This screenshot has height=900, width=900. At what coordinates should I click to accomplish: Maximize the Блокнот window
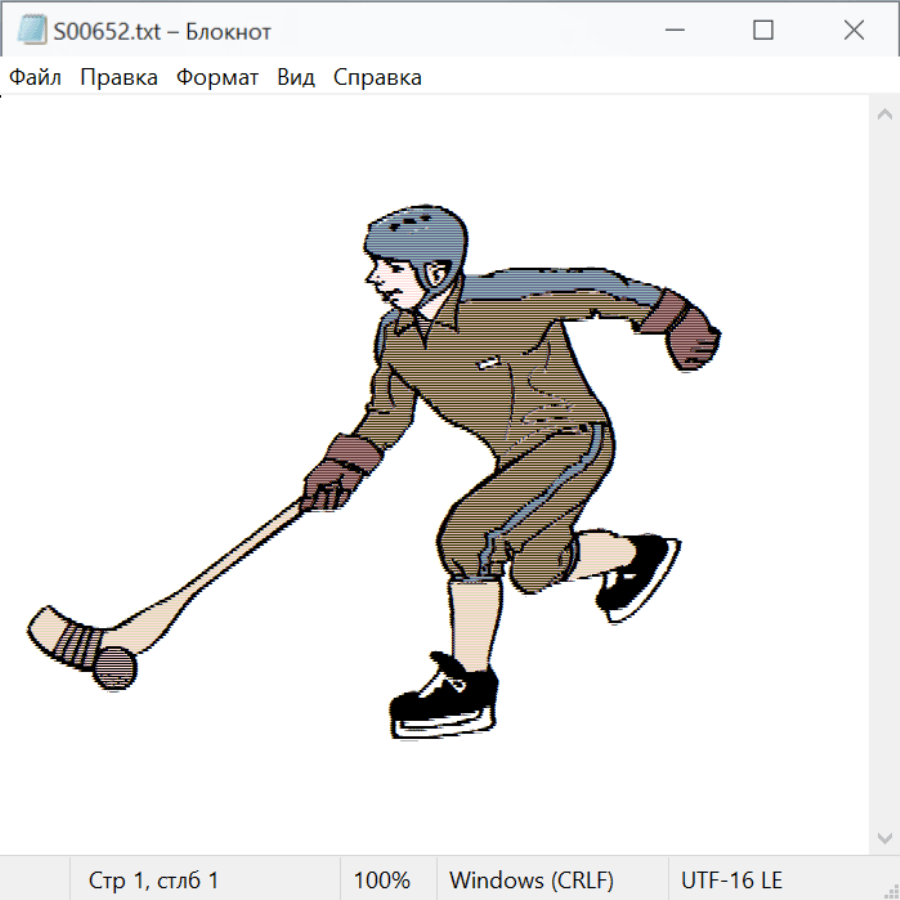(x=763, y=31)
